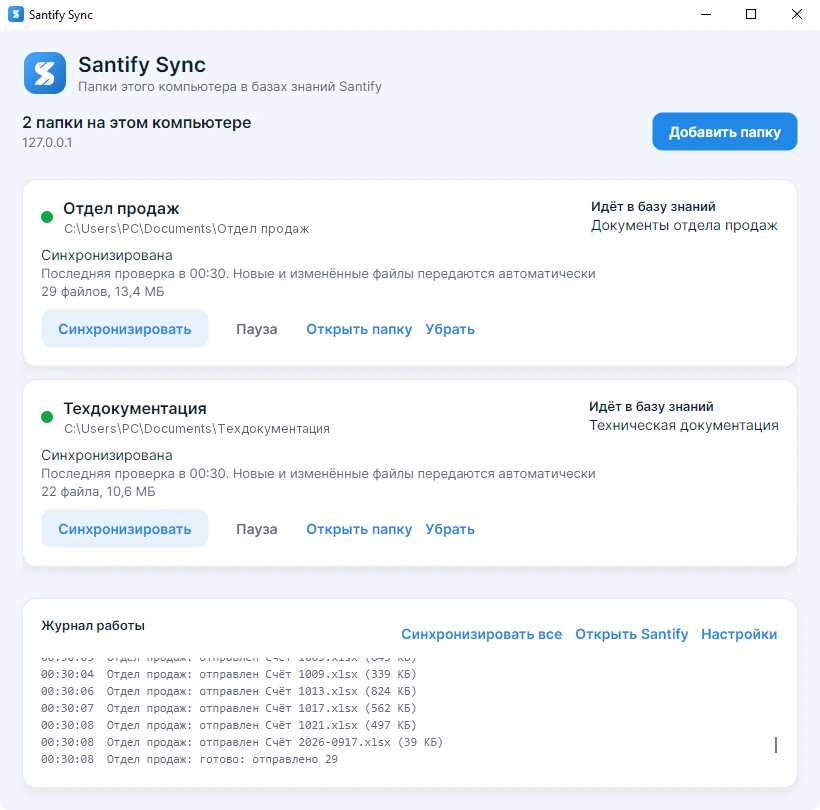Sync the Отдел продаж folder with Синхронизировать
Viewport: 820px width, 810px height.
tap(124, 329)
